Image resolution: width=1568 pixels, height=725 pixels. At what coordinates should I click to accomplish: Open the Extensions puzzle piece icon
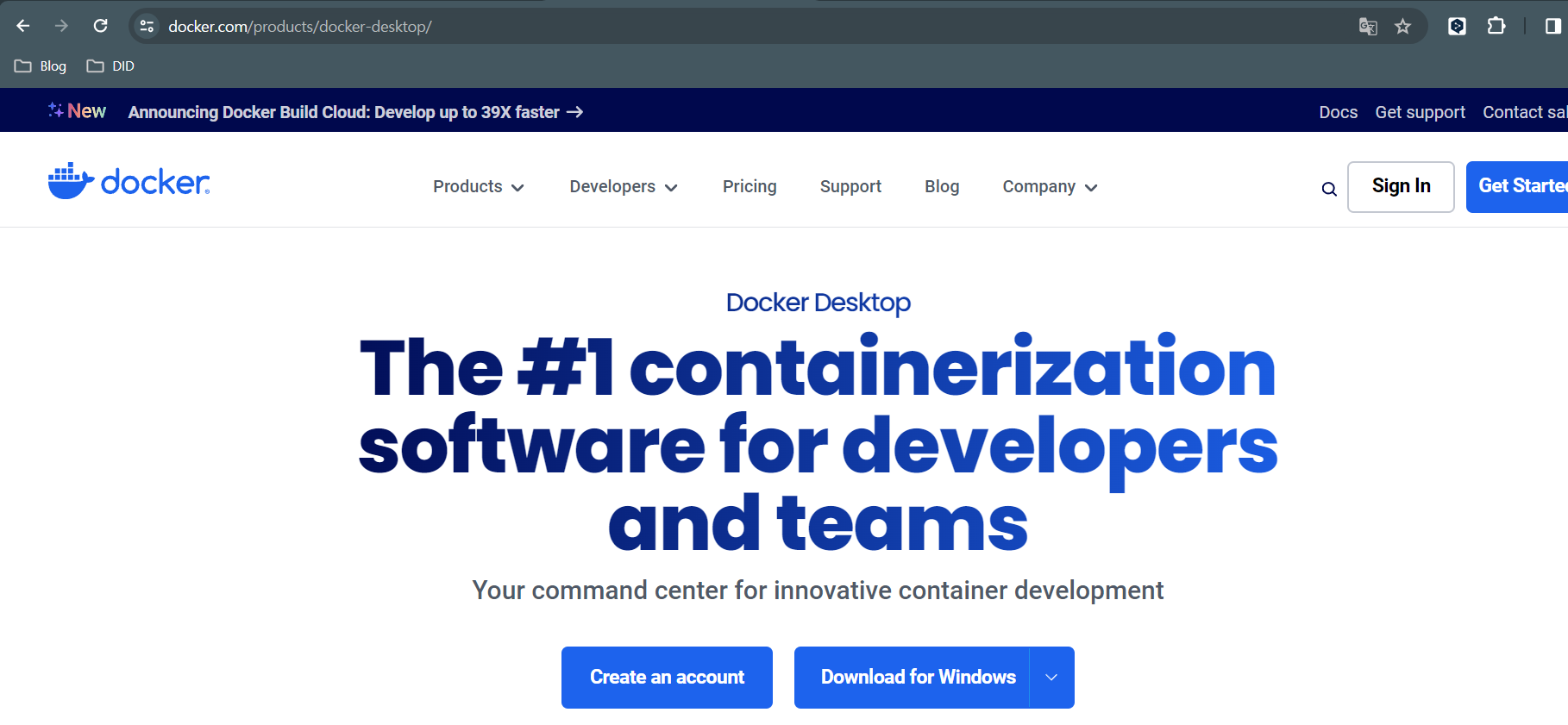click(x=1496, y=26)
